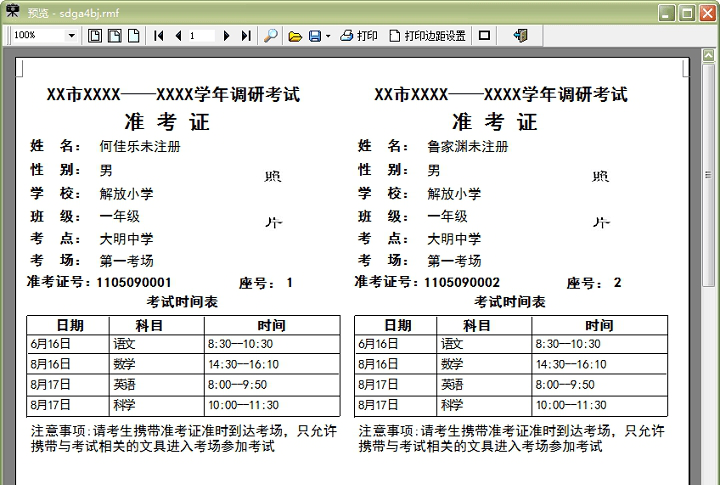Open 打印边距设置 print margin settings

[x=428, y=35]
